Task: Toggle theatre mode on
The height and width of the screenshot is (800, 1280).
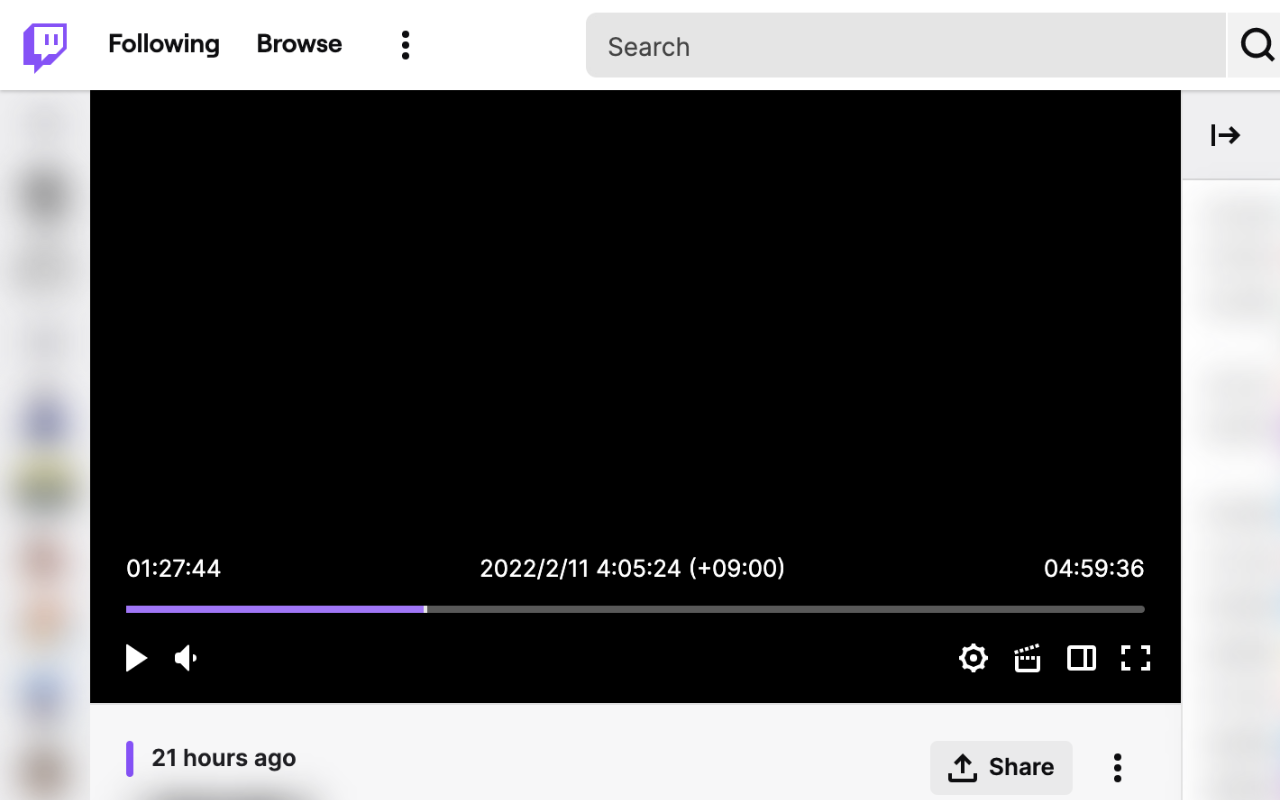Action: (x=1081, y=658)
